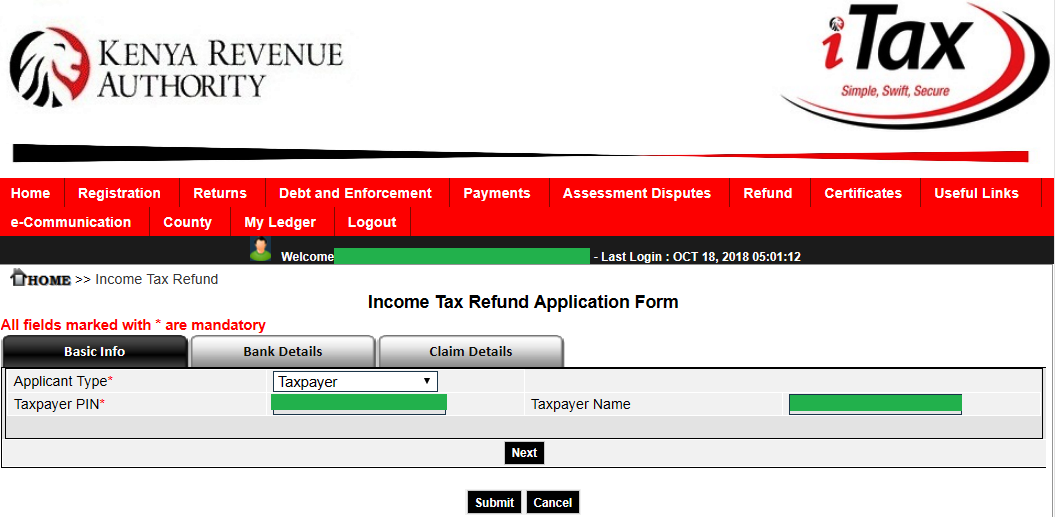This screenshot has width=1055, height=517.
Task: Open the County menu
Action: coord(188,222)
